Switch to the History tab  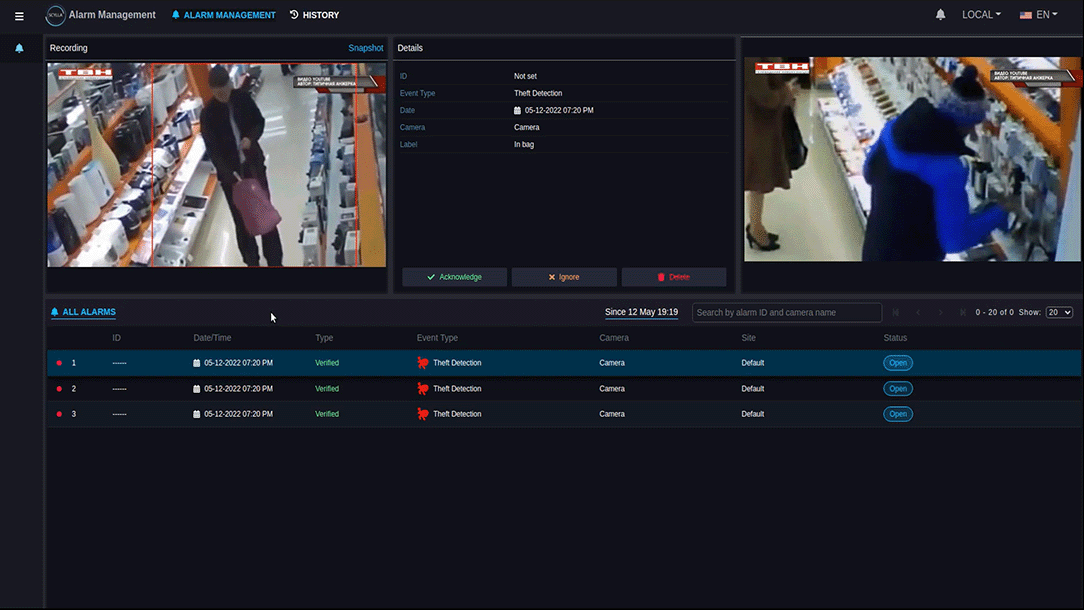pos(314,15)
